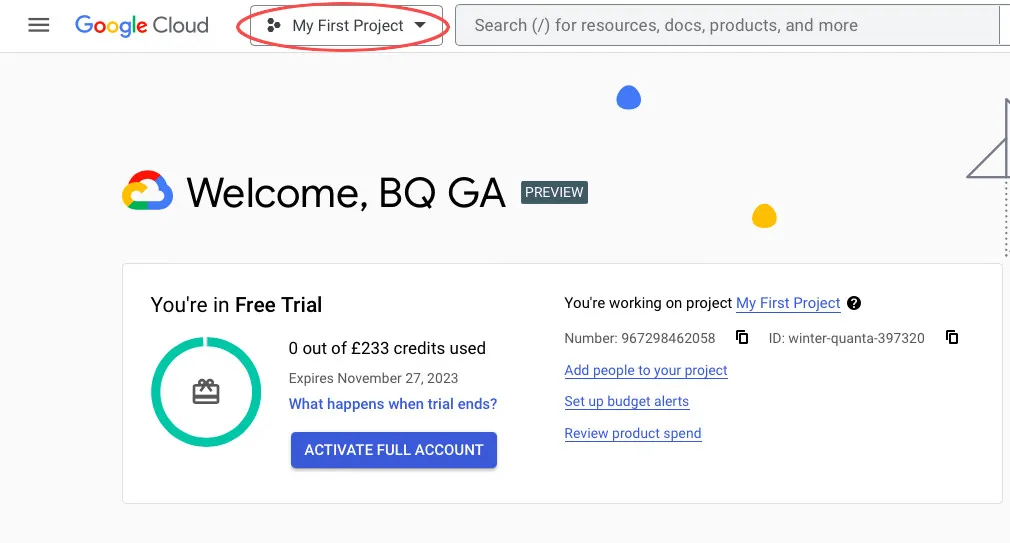1010x543 pixels.
Task: Click the Google Cloud logo
Action: 142,25
